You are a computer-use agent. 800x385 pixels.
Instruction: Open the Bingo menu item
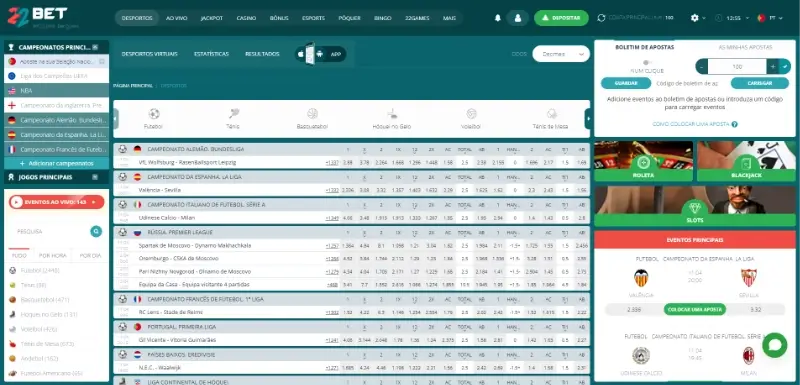coord(383,18)
